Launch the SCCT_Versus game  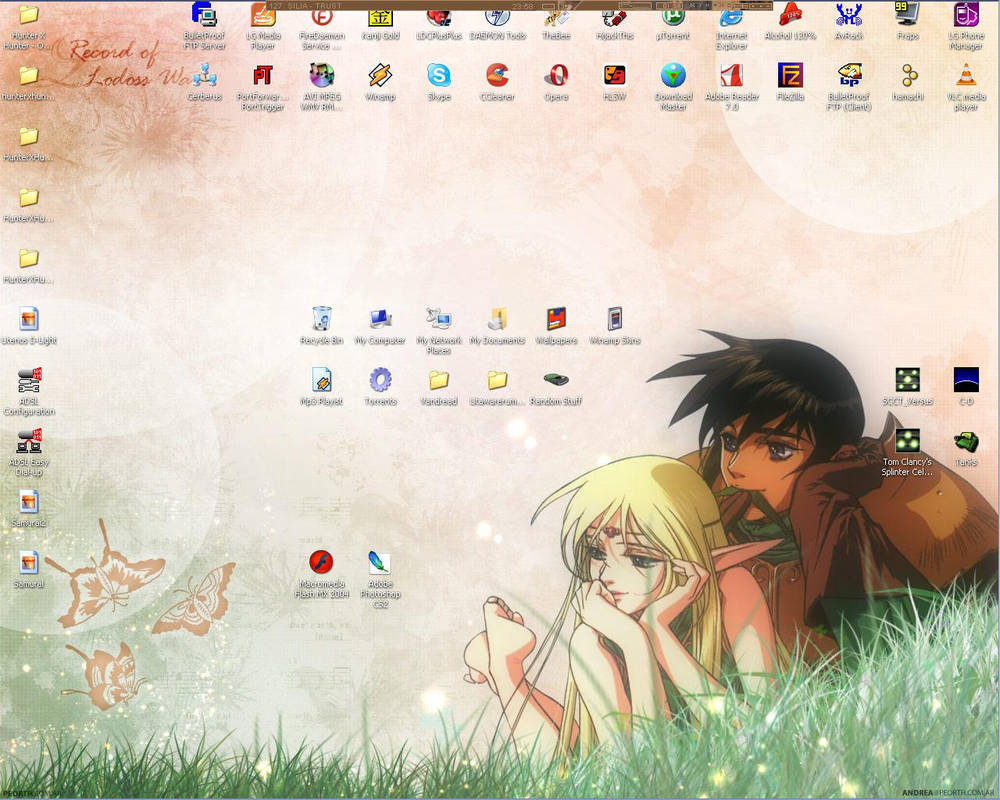(908, 380)
